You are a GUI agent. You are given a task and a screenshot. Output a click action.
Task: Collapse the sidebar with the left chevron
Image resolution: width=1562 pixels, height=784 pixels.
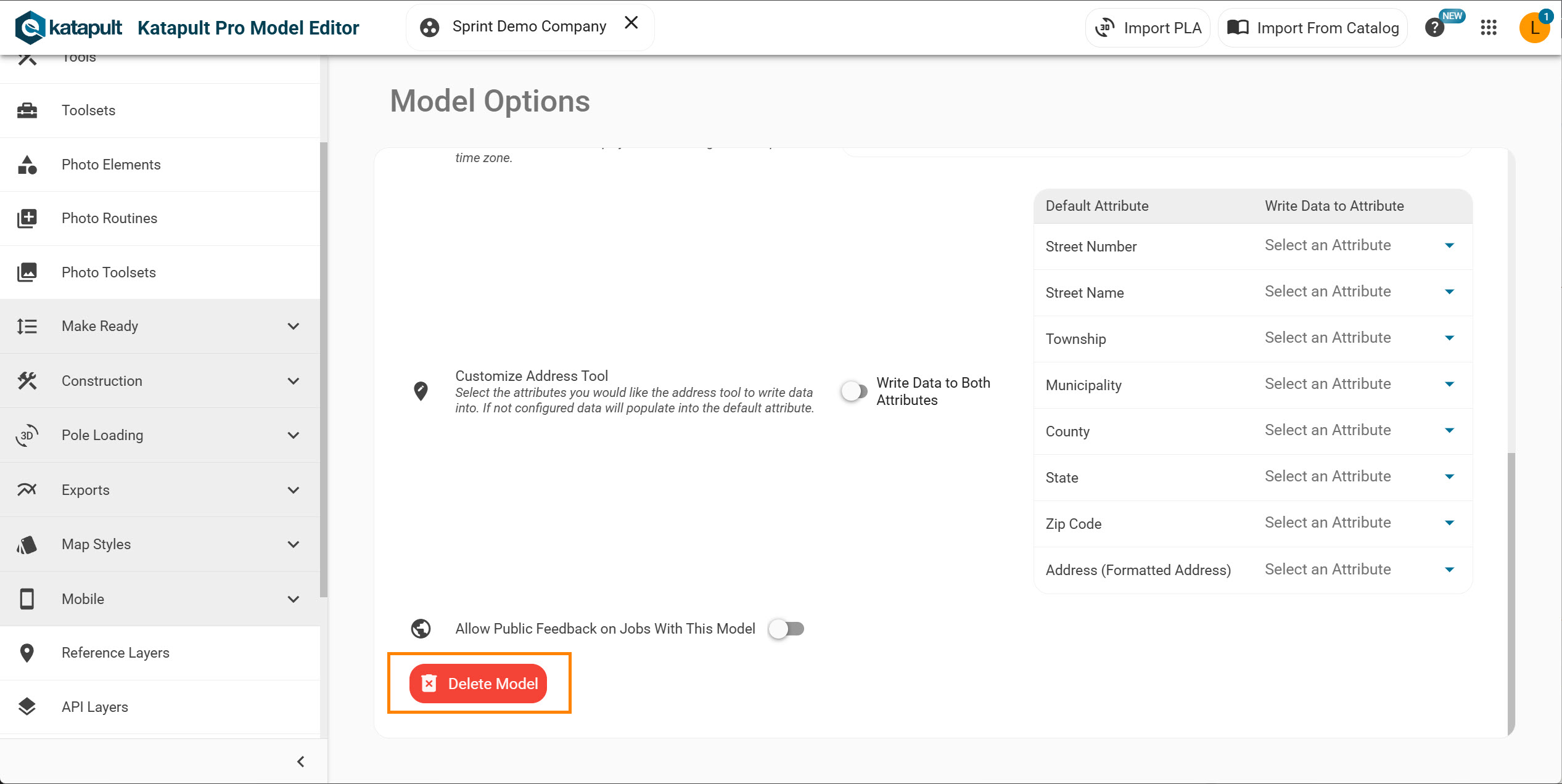[x=301, y=762]
